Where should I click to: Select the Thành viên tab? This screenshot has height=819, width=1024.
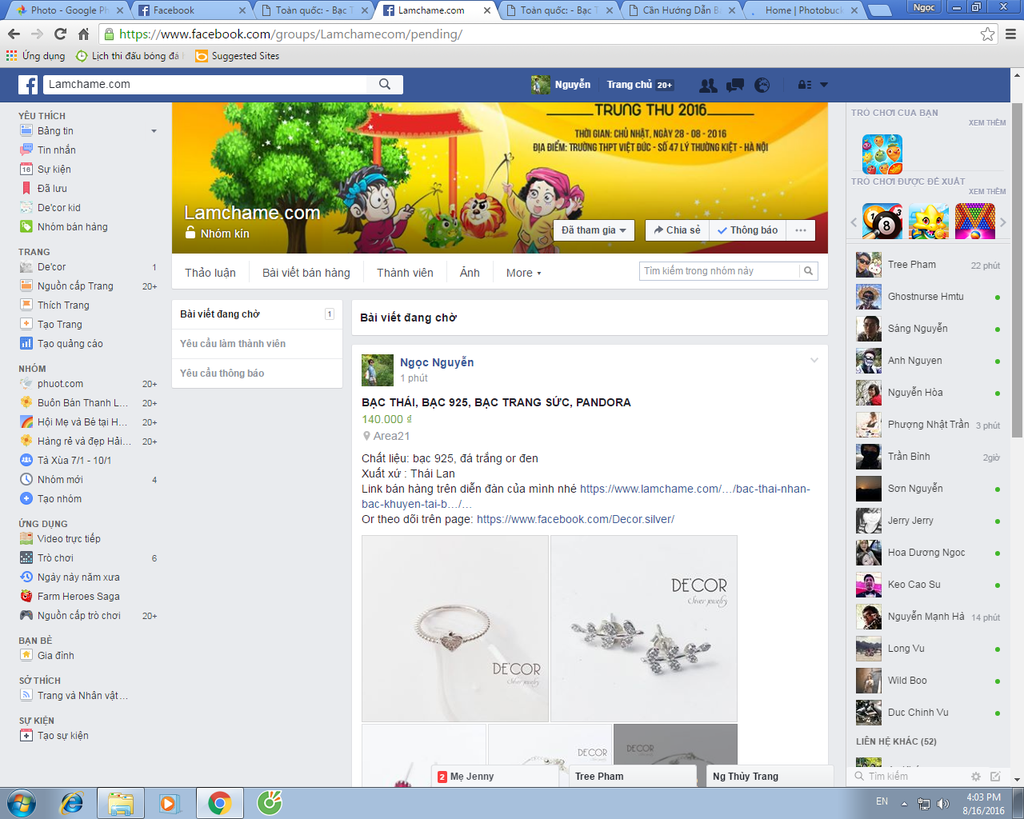(x=405, y=273)
